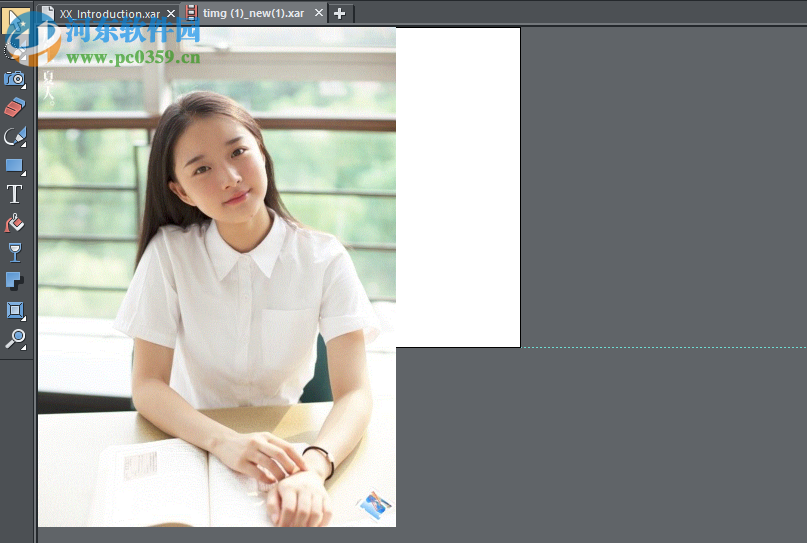Click the photo of the girl on canvas
This screenshot has width=807, height=543.
click(x=217, y=277)
